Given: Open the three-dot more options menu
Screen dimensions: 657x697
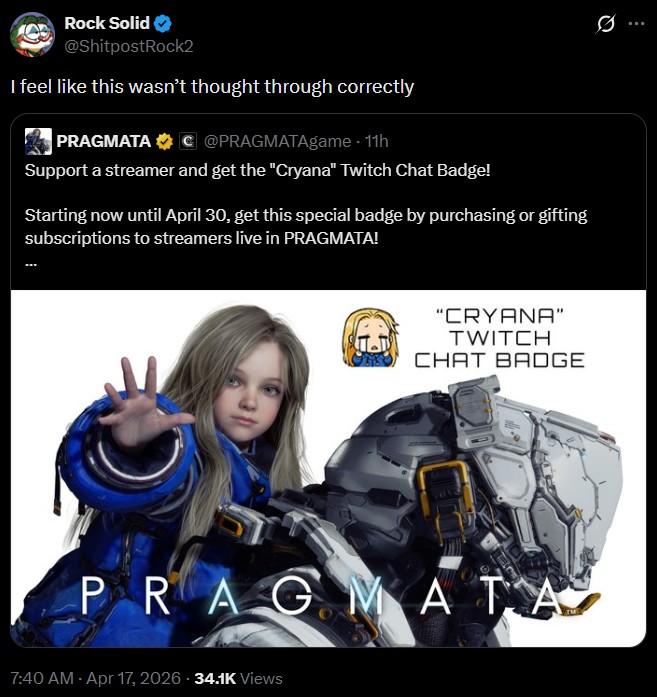Looking at the screenshot, I should 637,24.
